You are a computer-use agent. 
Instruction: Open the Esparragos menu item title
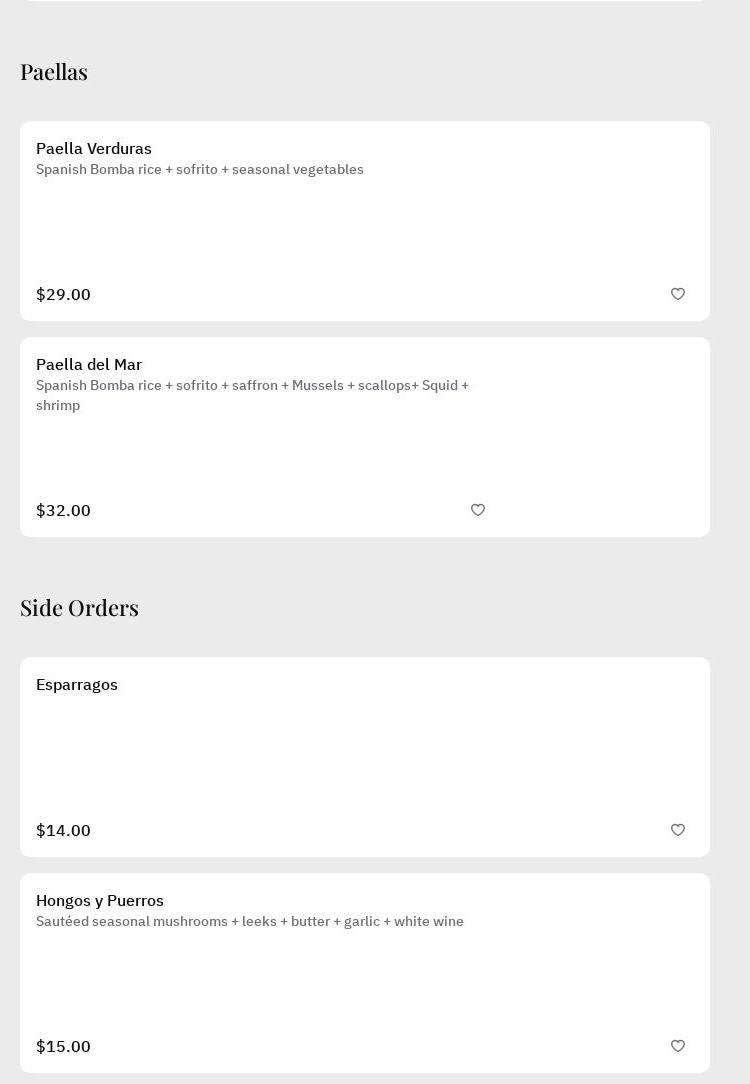click(x=77, y=685)
